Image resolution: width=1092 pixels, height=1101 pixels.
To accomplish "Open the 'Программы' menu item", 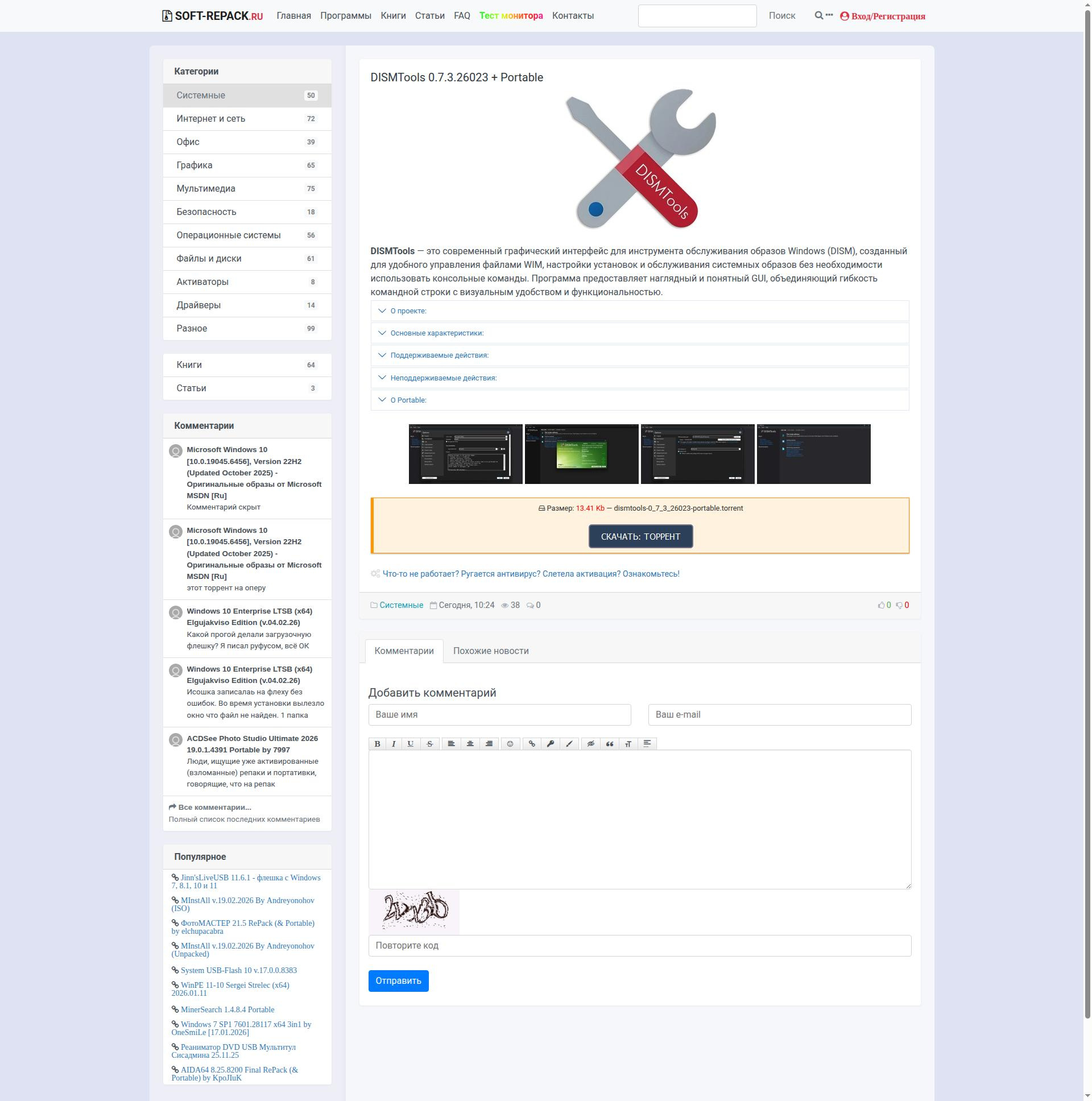I will (345, 15).
